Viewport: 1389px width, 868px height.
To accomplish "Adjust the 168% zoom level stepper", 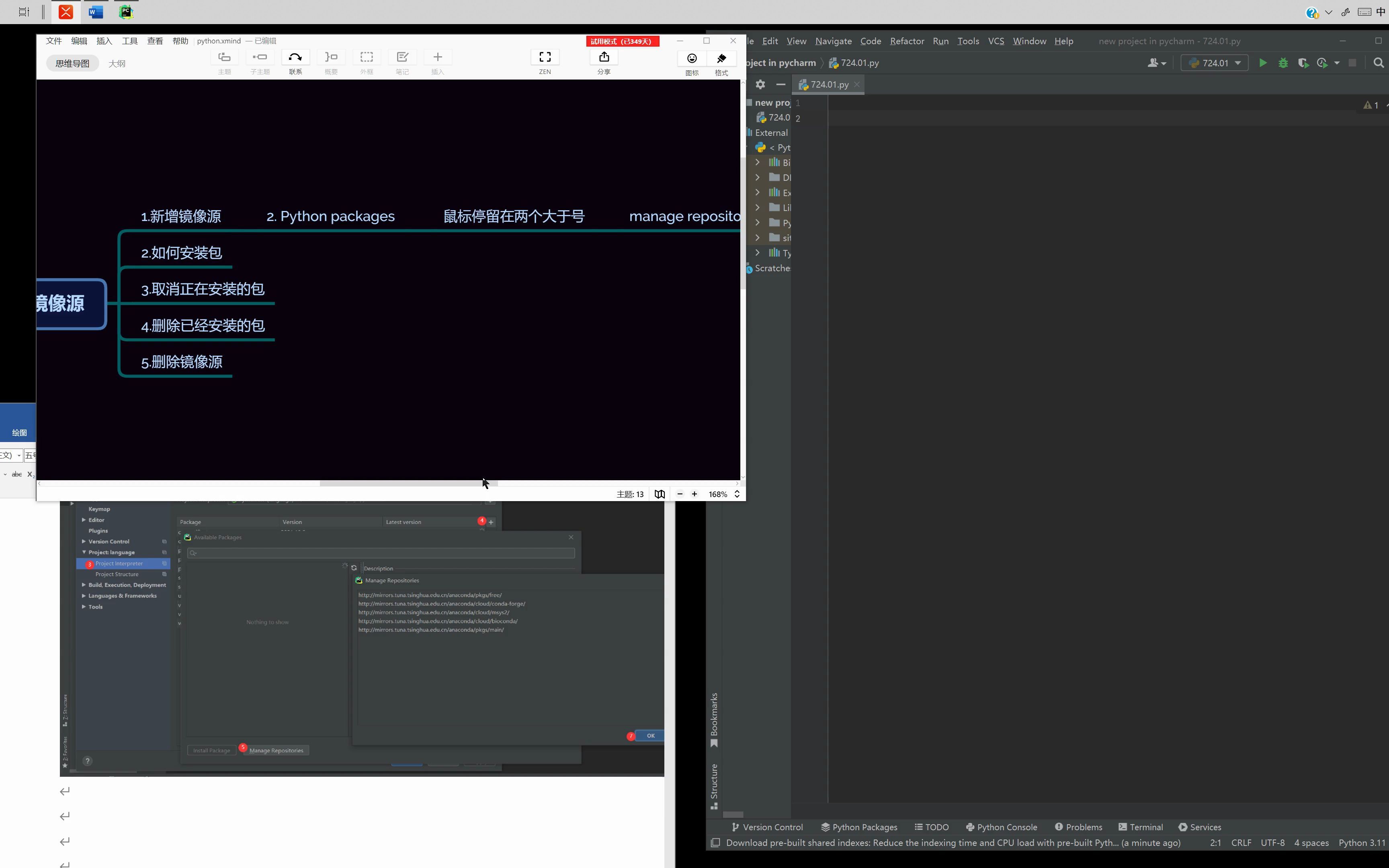I will pyautogui.click(x=737, y=494).
